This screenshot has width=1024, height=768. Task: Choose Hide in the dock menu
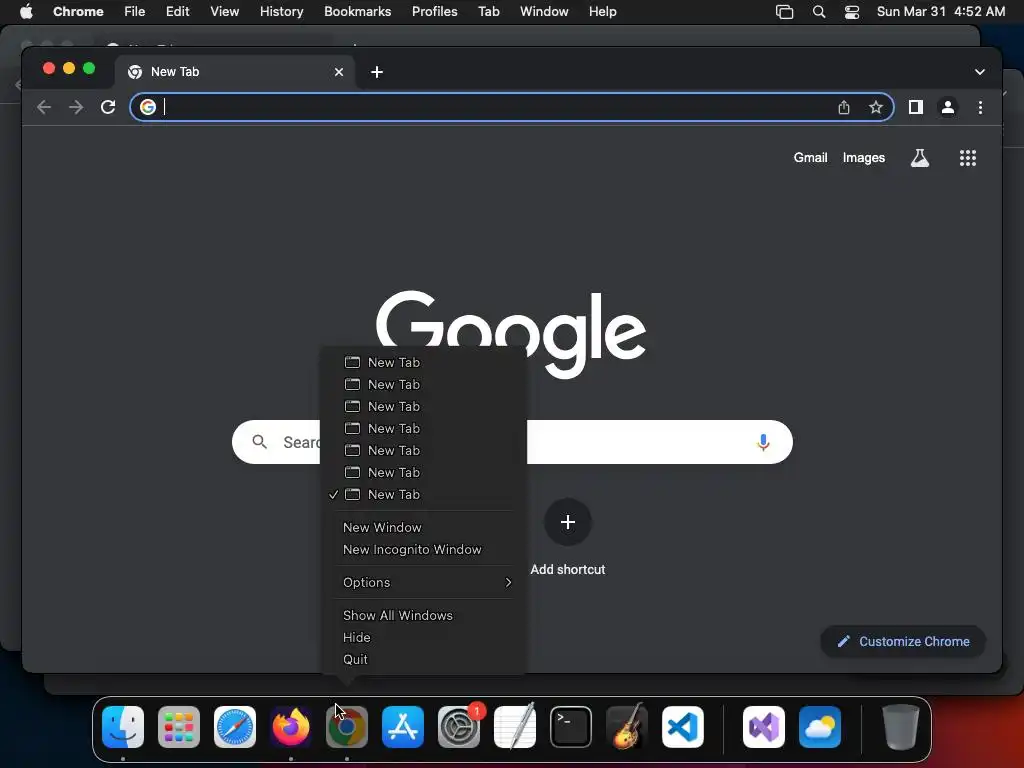click(x=423, y=637)
